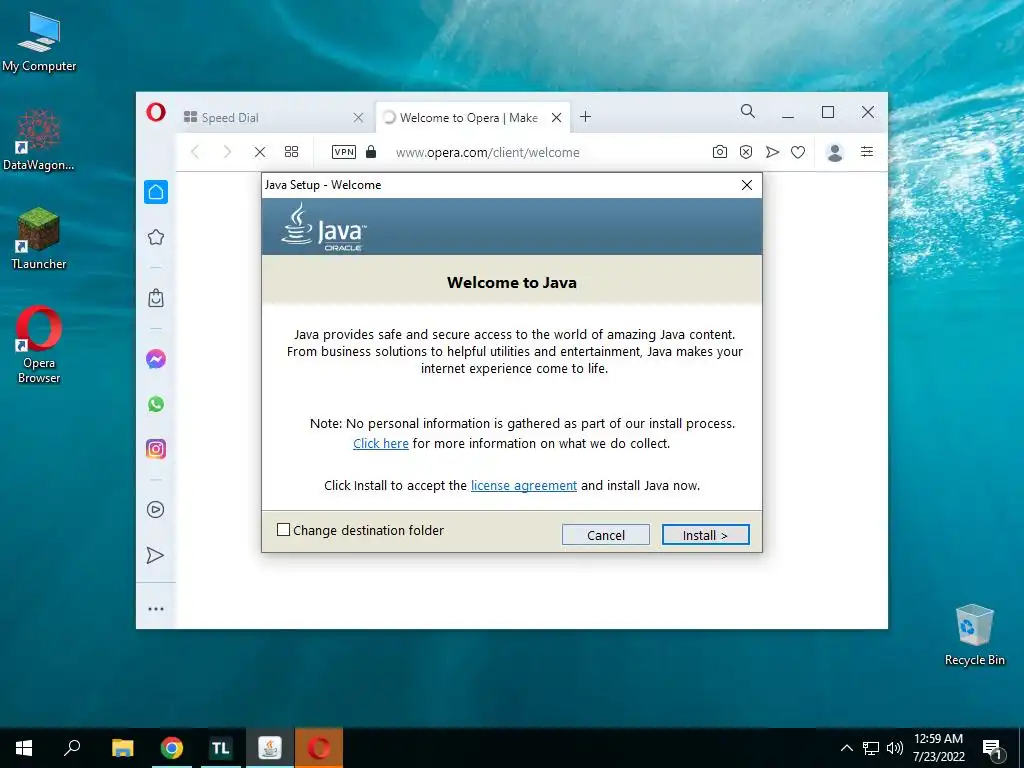
Task: Select Opera Browser desktop shortcut
Action: click(39, 345)
